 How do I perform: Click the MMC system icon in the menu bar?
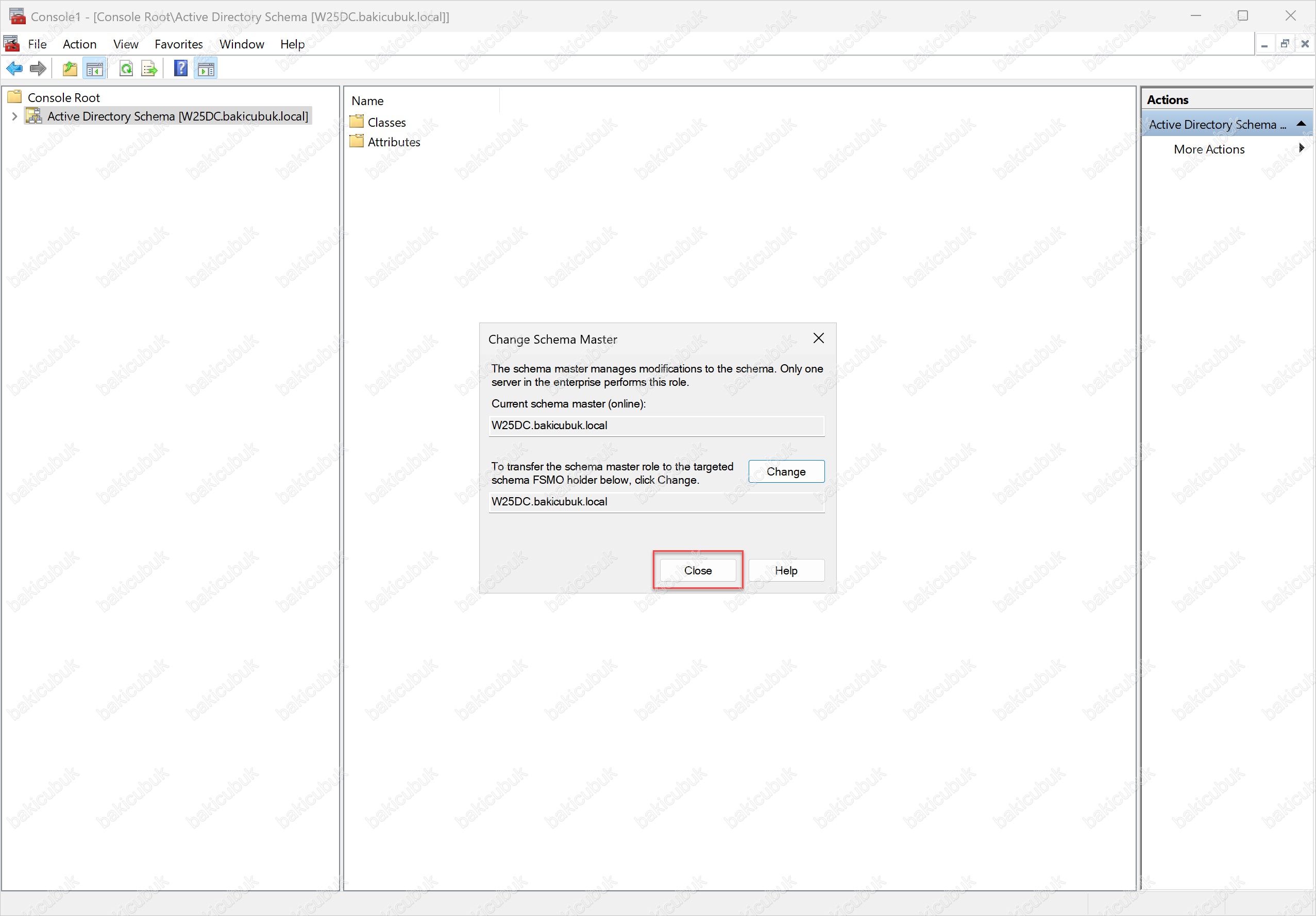pos(11,44)
